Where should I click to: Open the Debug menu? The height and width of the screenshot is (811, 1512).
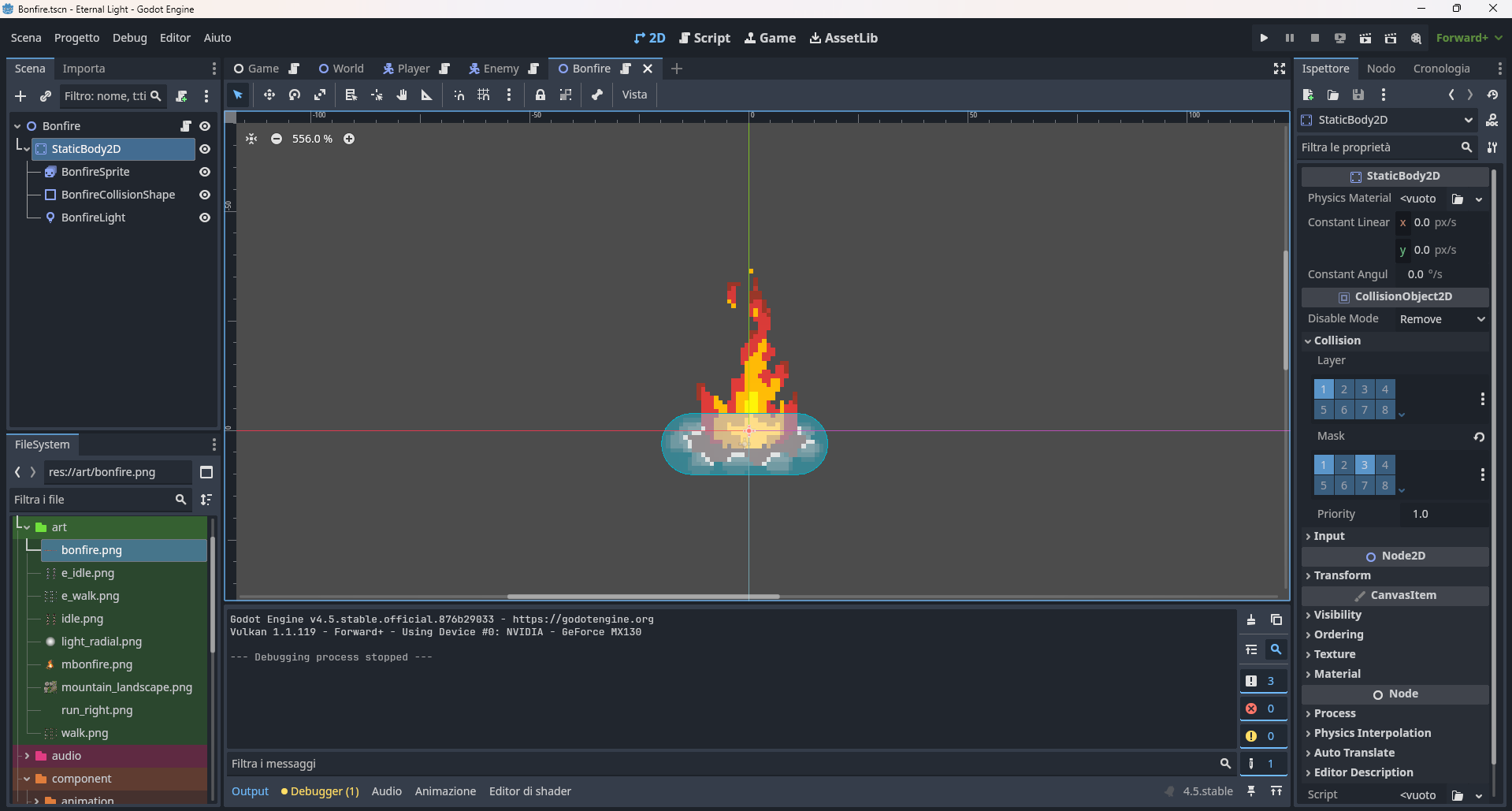[x=130, y=38]
